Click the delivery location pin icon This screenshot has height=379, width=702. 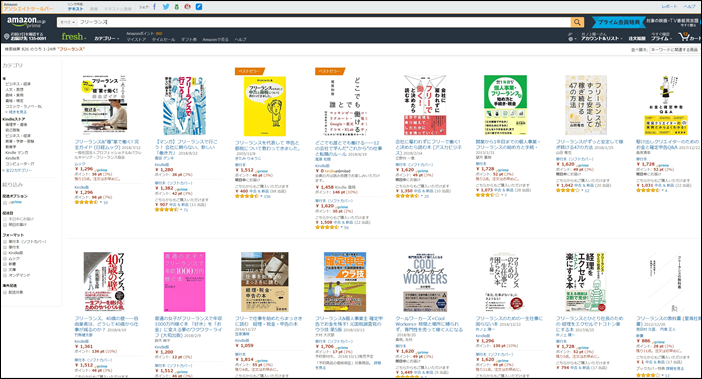coord(6,37)
